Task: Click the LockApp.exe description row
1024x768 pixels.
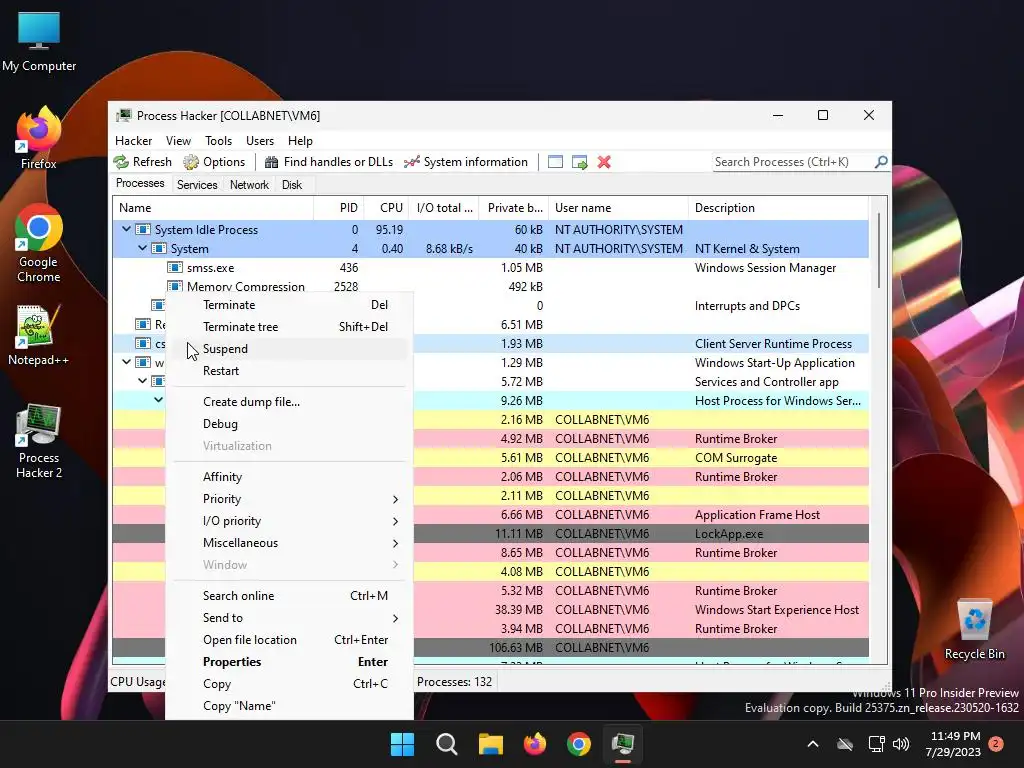Action: 729,534
